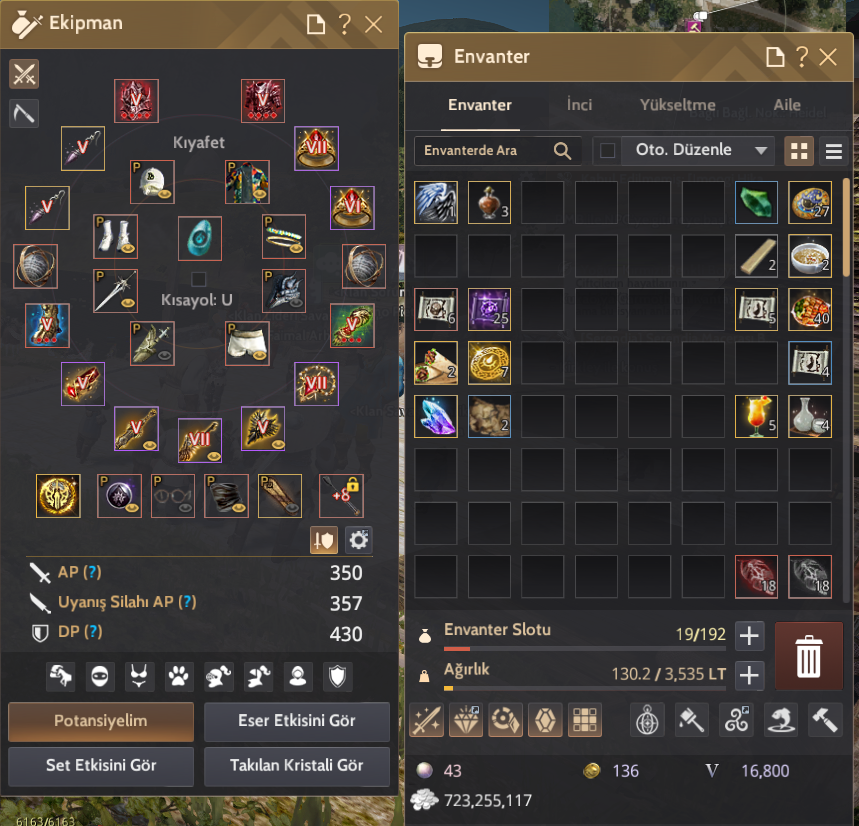Open the Yükseltme tab
Viewport: 859px width, 826px height.
[x=678, y=105]
